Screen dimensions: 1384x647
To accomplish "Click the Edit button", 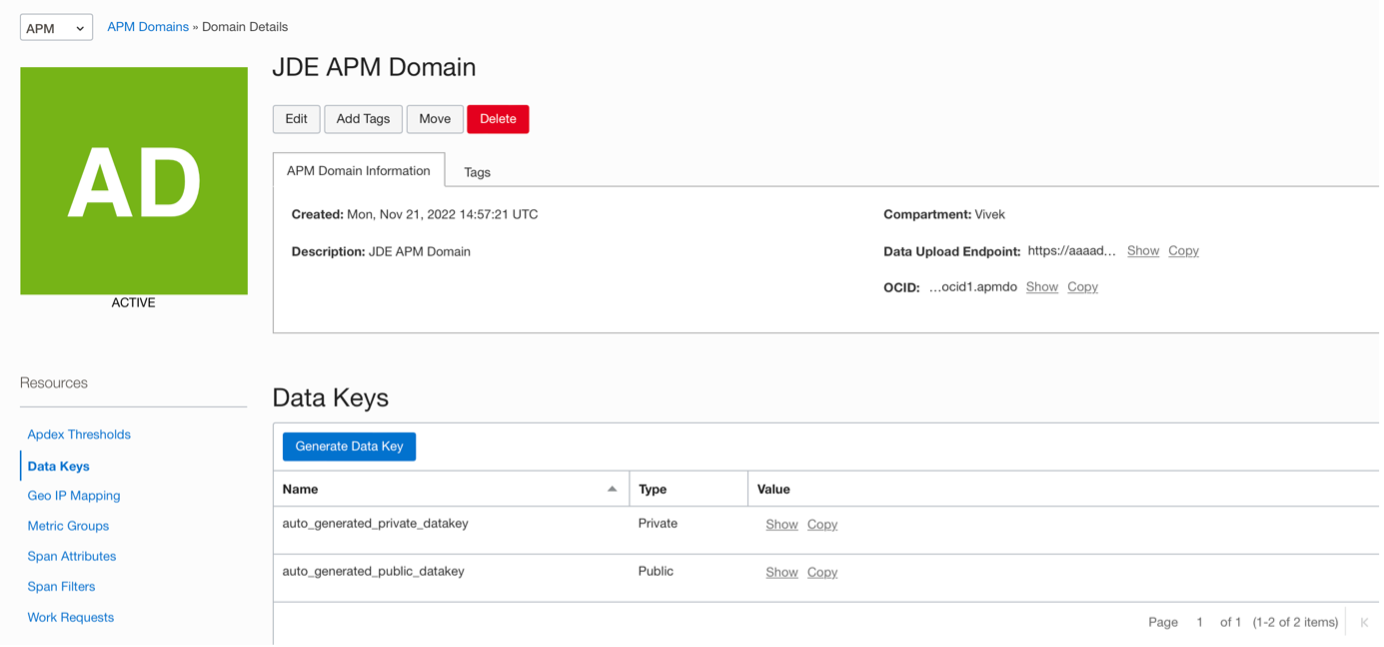I will tap(296, 119).
